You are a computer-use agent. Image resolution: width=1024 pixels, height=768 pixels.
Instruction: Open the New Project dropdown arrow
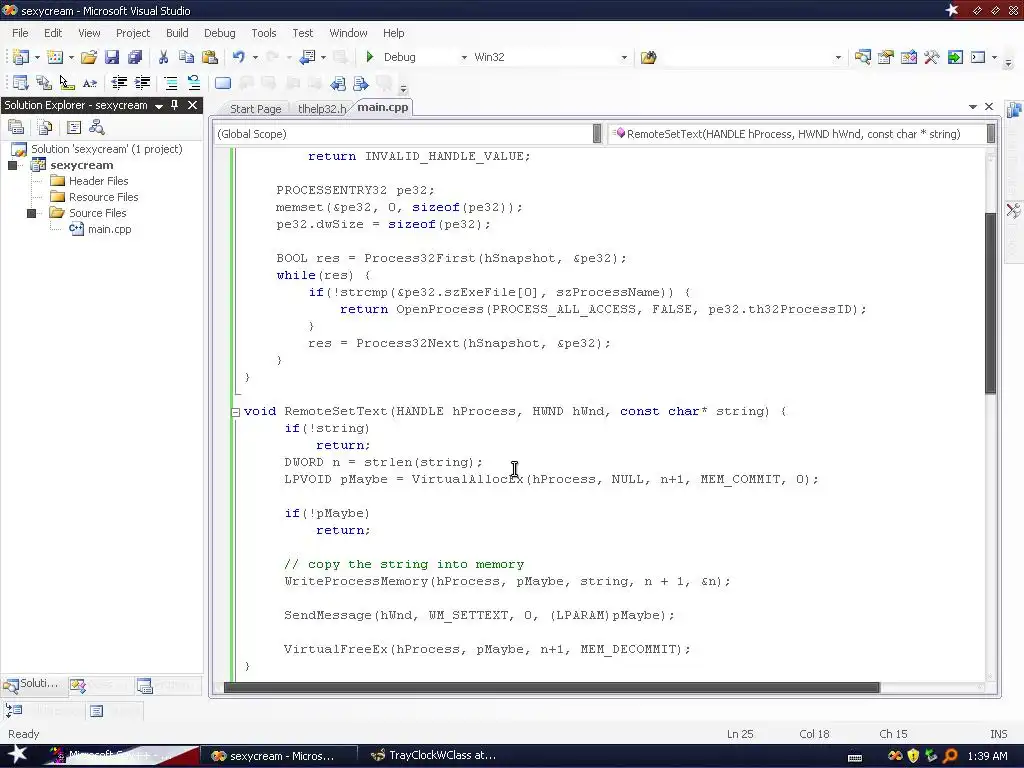pyautogui.click(x=37, y=57)
